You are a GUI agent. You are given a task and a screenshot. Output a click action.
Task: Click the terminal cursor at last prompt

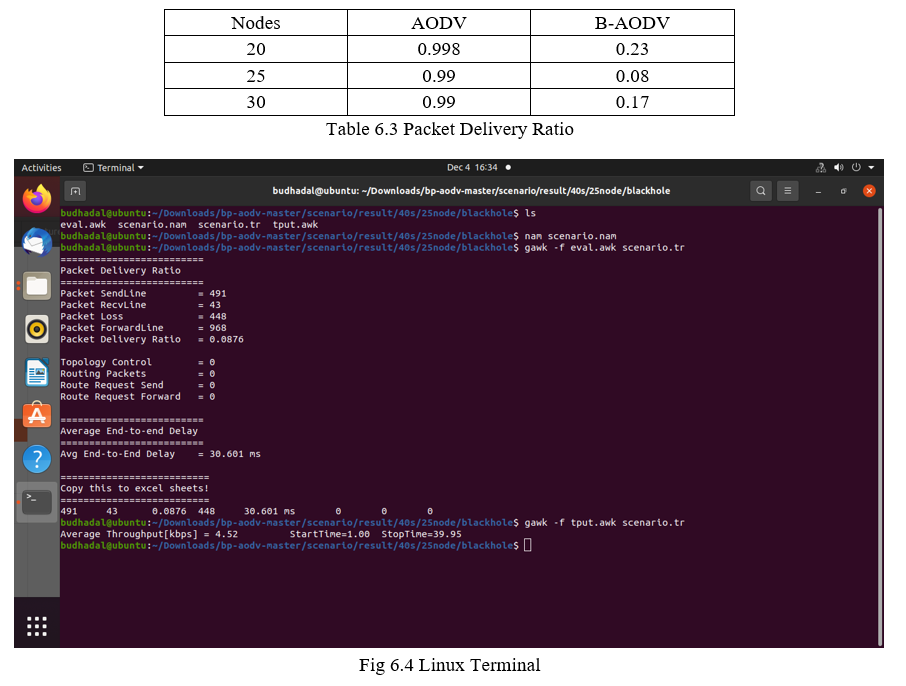click(x=528, y=545)
